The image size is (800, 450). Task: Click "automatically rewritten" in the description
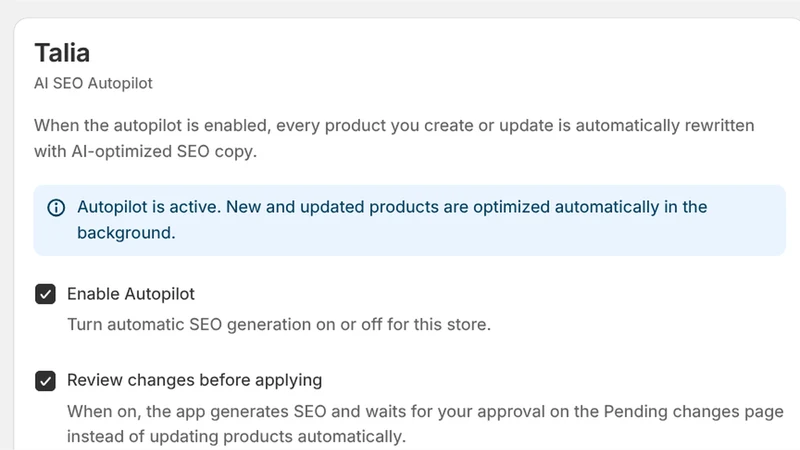click(x=665, y=126)
